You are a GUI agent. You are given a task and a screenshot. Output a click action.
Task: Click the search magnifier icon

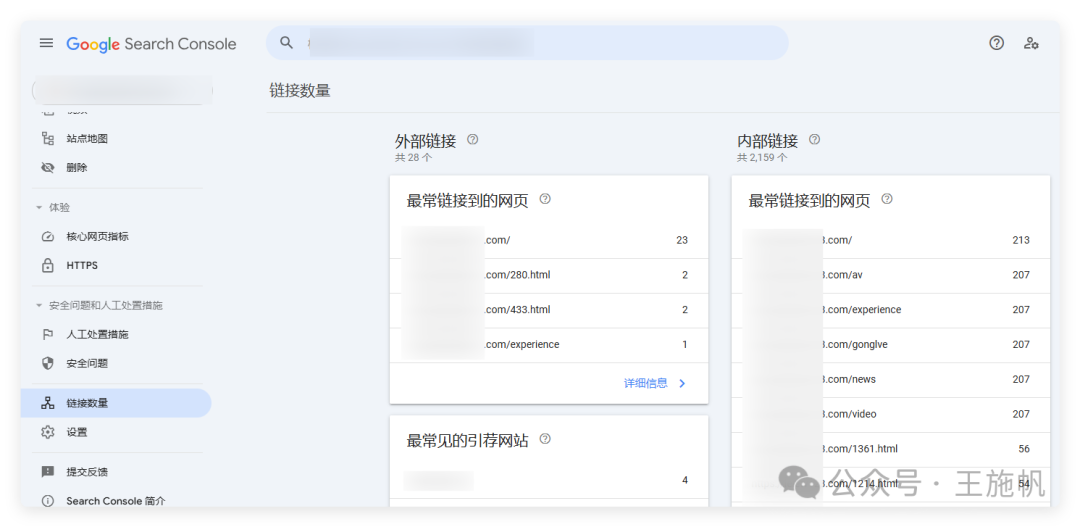pyautogui.click(x=287, y=43)
